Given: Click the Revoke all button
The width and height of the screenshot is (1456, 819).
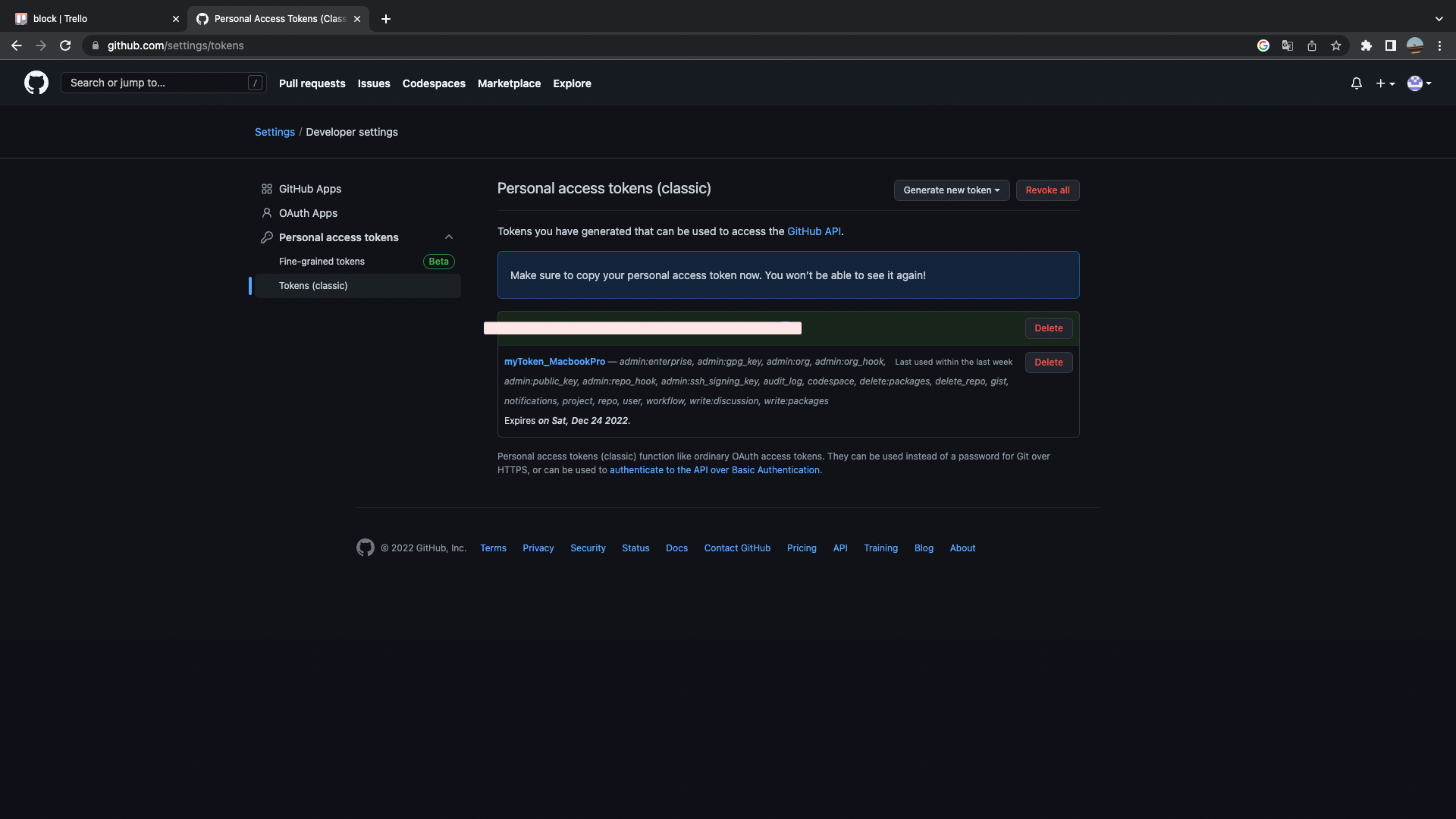Looking at the screenshot, I should pos(1047,190).
